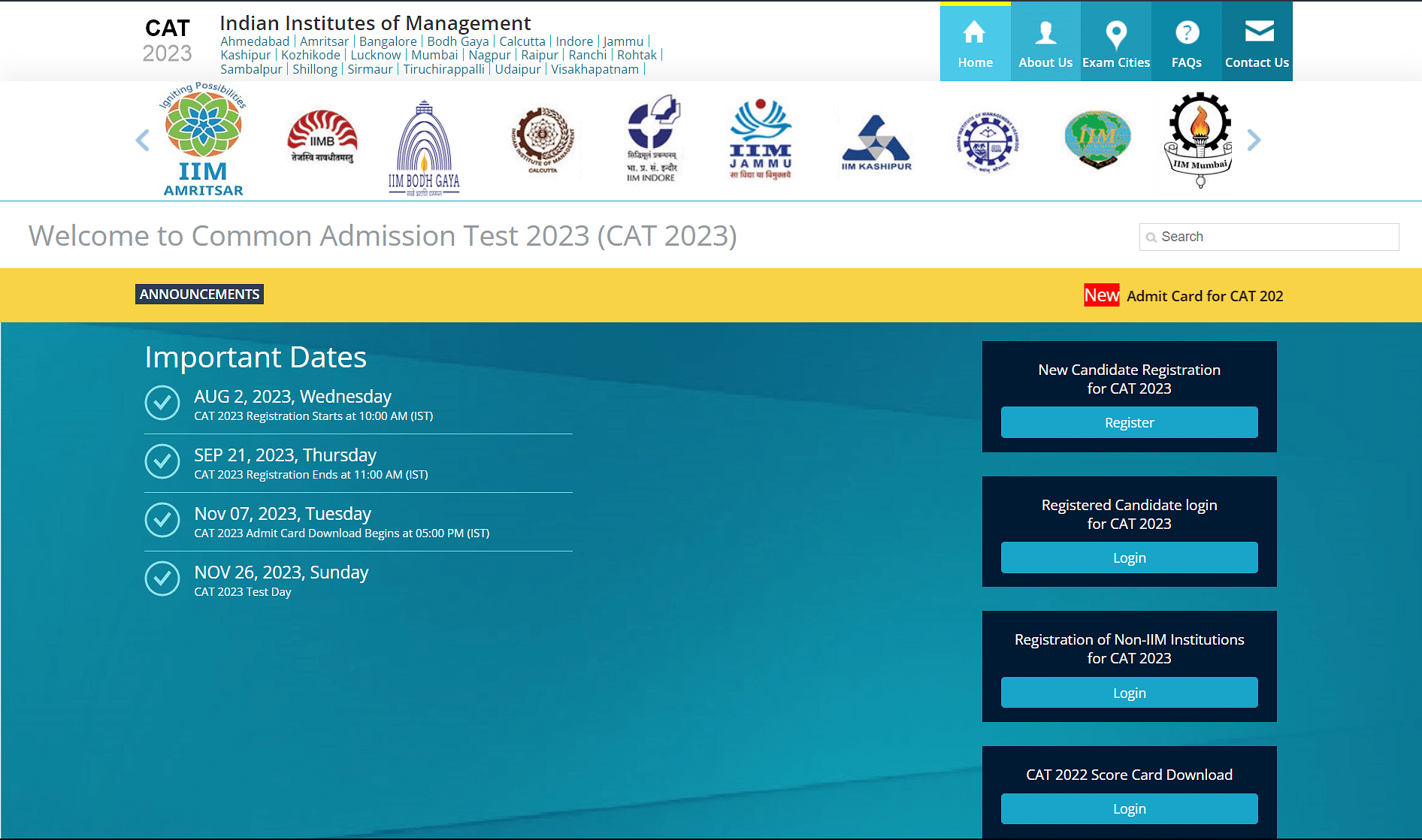Click 'Indian Institutes of Management' title
Viewport: 1422px width, 840px height.
click(375, 23)
